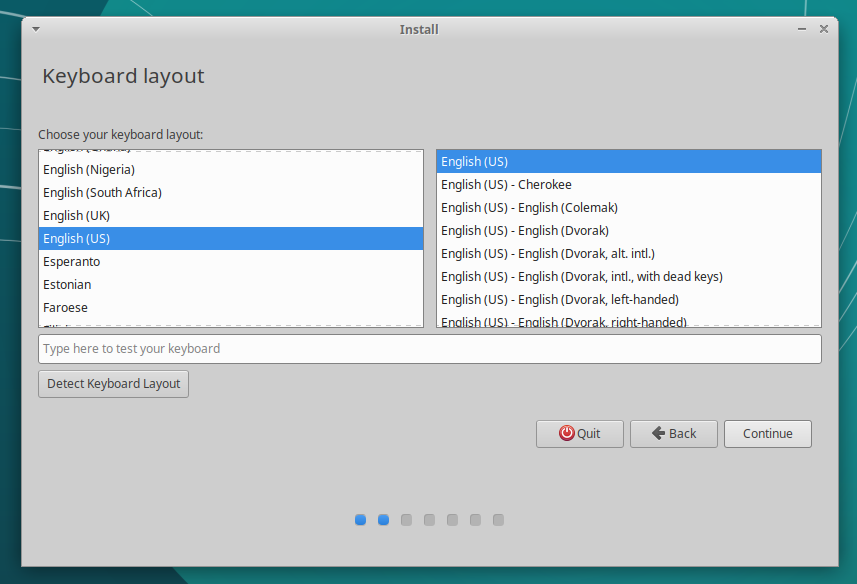The width and height of the screenshot is (857, 584).
Task: Select English (US) in the left list
Action: pyautogui.click(x=231, y=239)
